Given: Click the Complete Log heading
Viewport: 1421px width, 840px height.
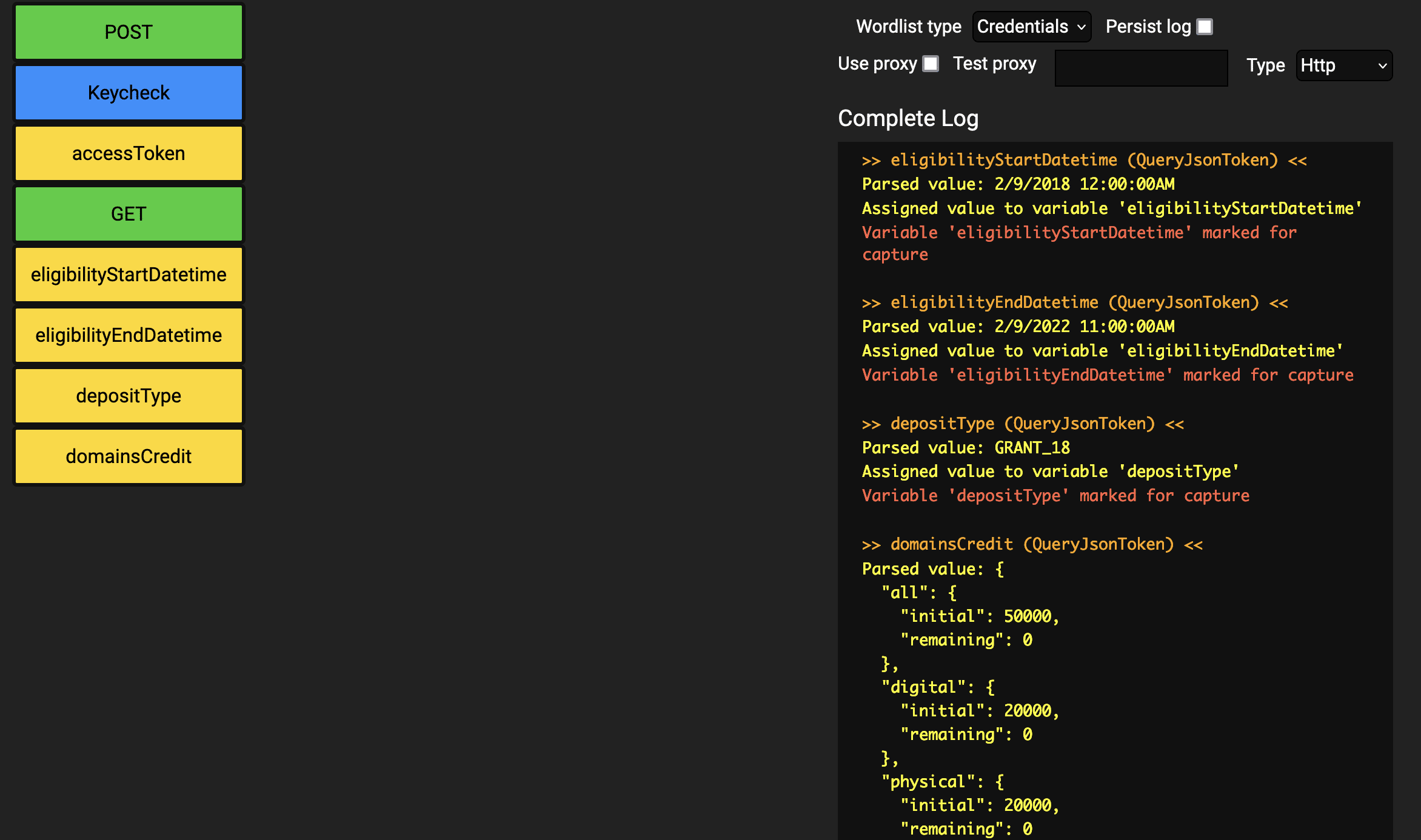Looking at the screenshot, I should (x=908, y=118).
